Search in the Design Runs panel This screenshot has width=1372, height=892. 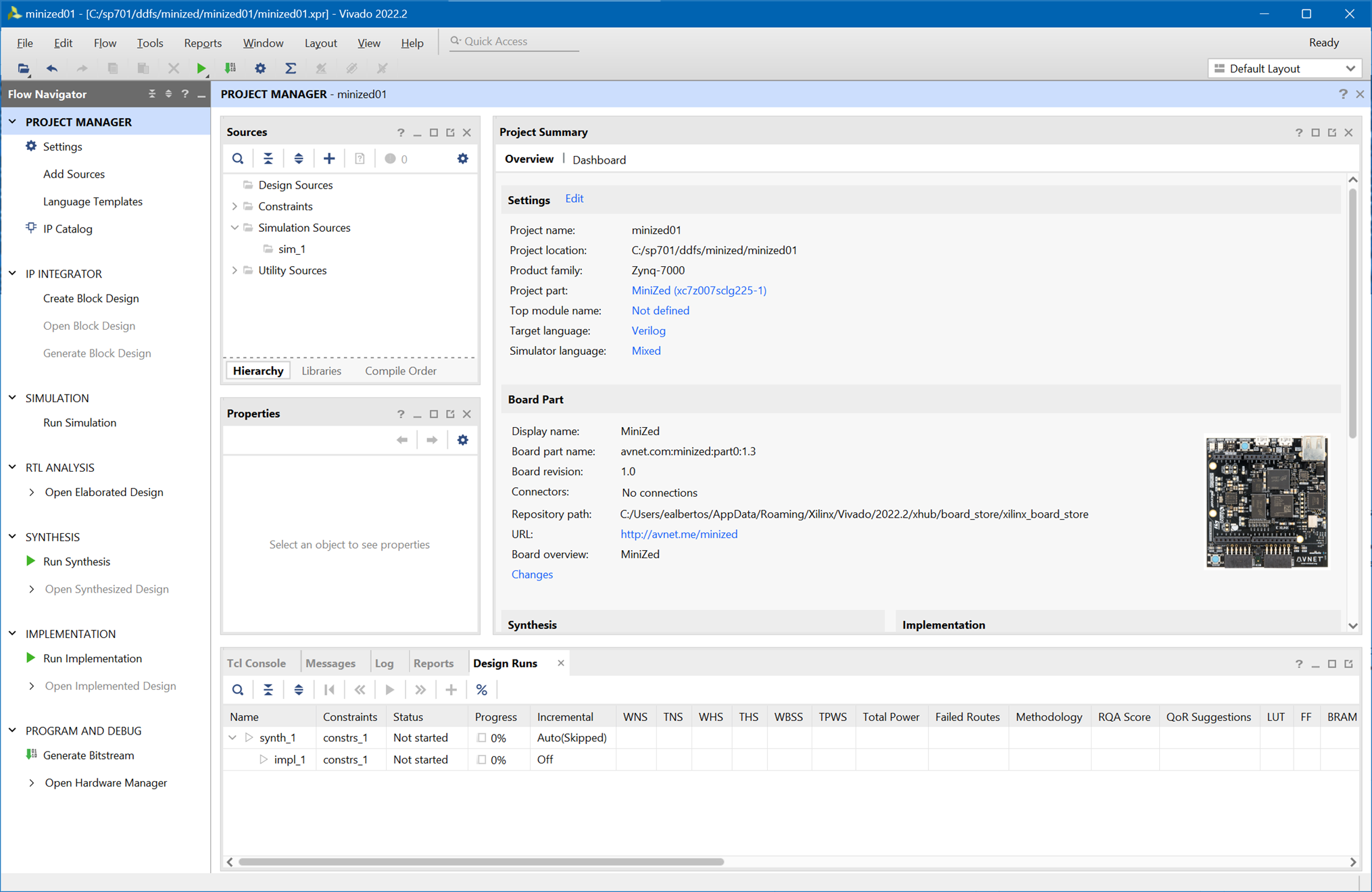[238, 690]
